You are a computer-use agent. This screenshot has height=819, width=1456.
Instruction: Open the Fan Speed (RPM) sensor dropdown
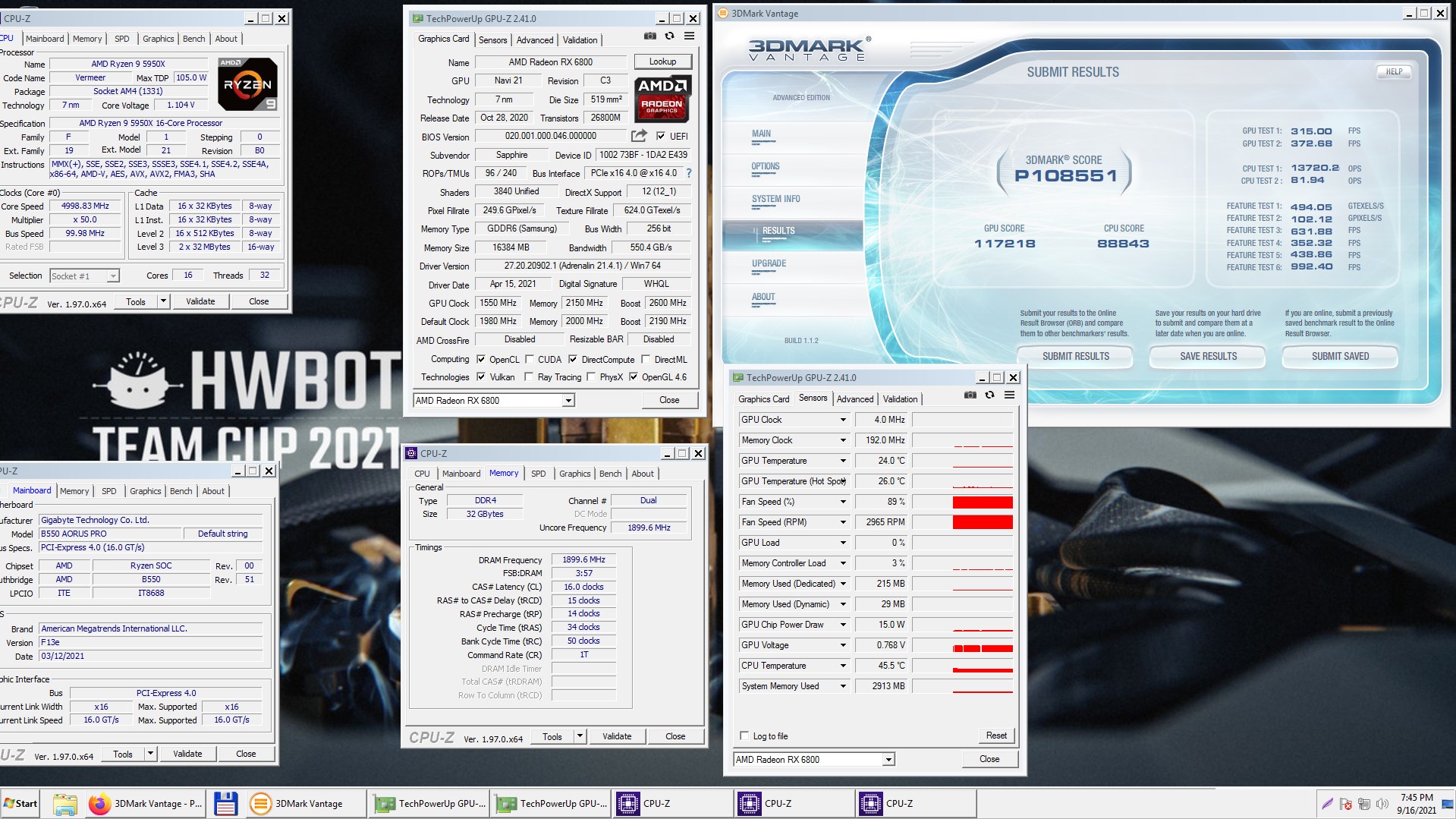[842, 522]
